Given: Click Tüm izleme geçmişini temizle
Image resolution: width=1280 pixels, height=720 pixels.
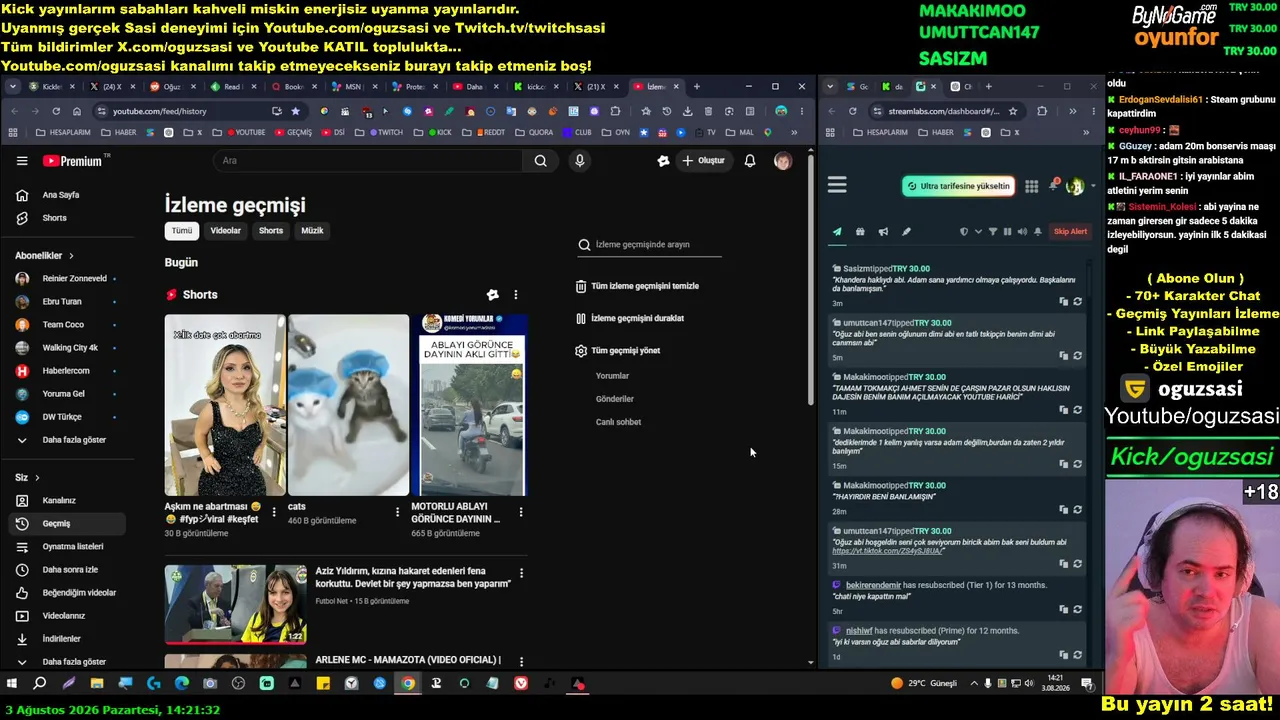Looking at the screenshot, I should (637, 286).
